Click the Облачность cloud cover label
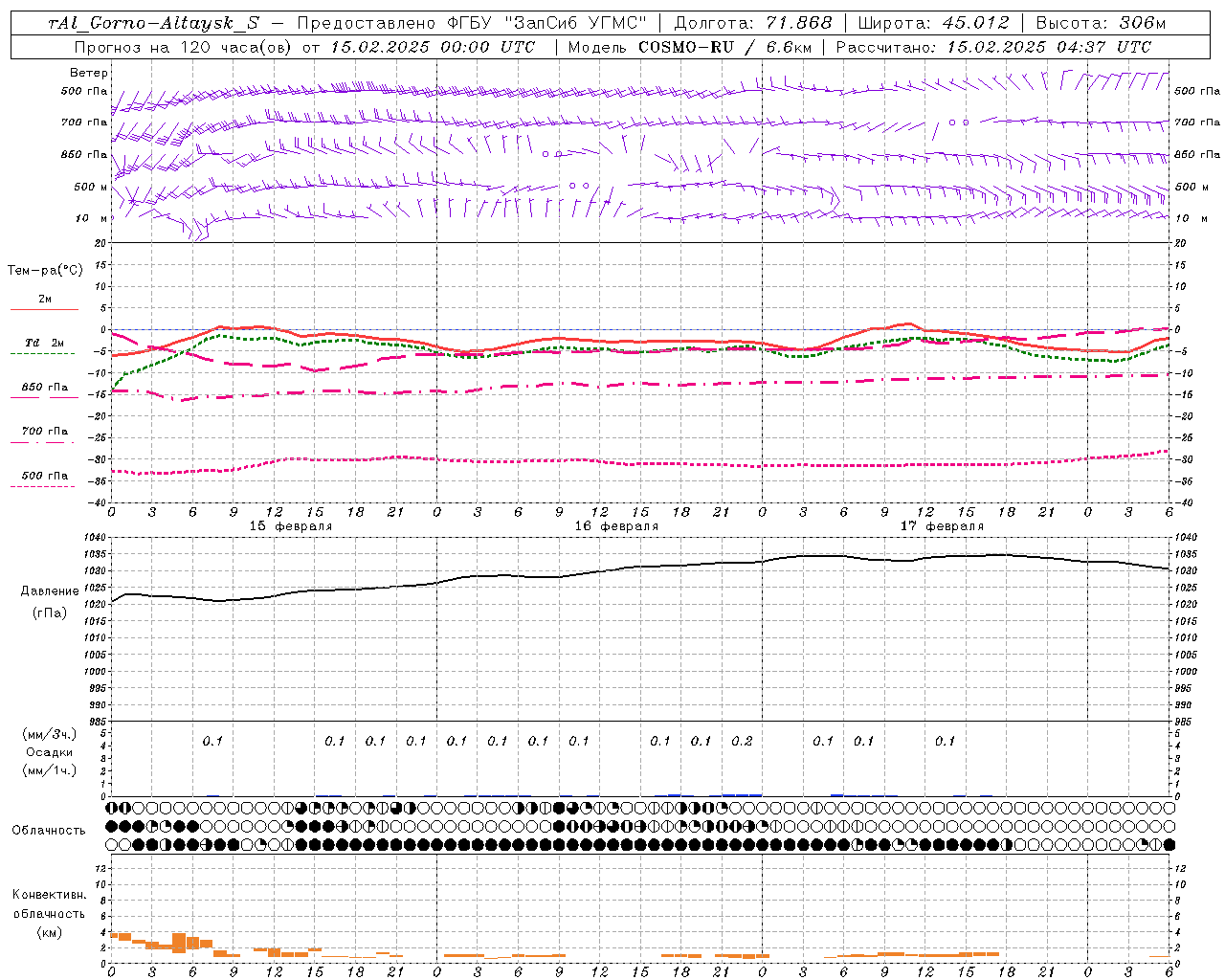The image size is (1225, 980). point(49,830)
